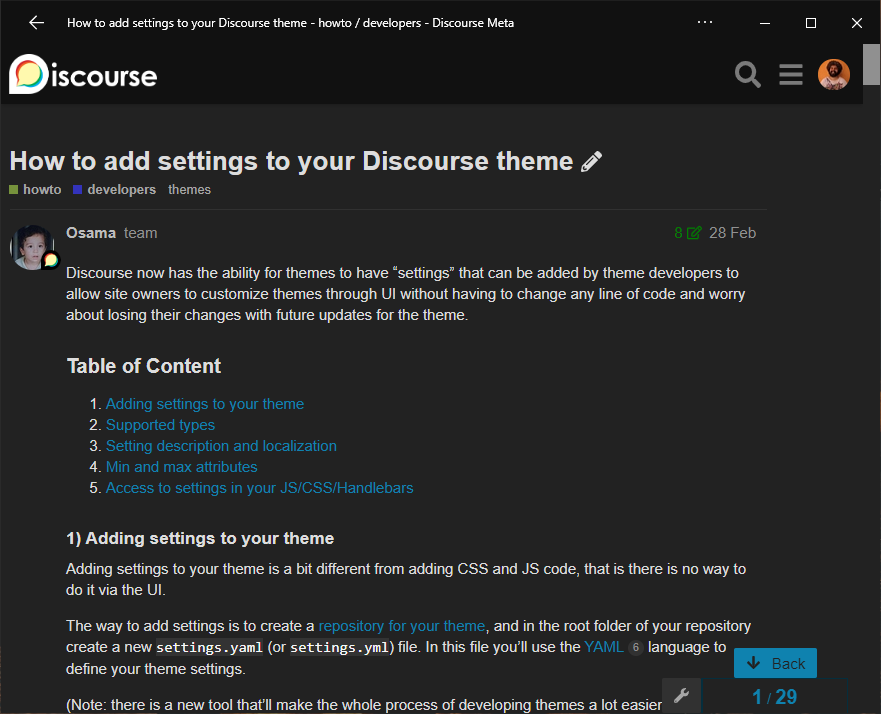Edit topic title with pencil icon

coord(592,162)
